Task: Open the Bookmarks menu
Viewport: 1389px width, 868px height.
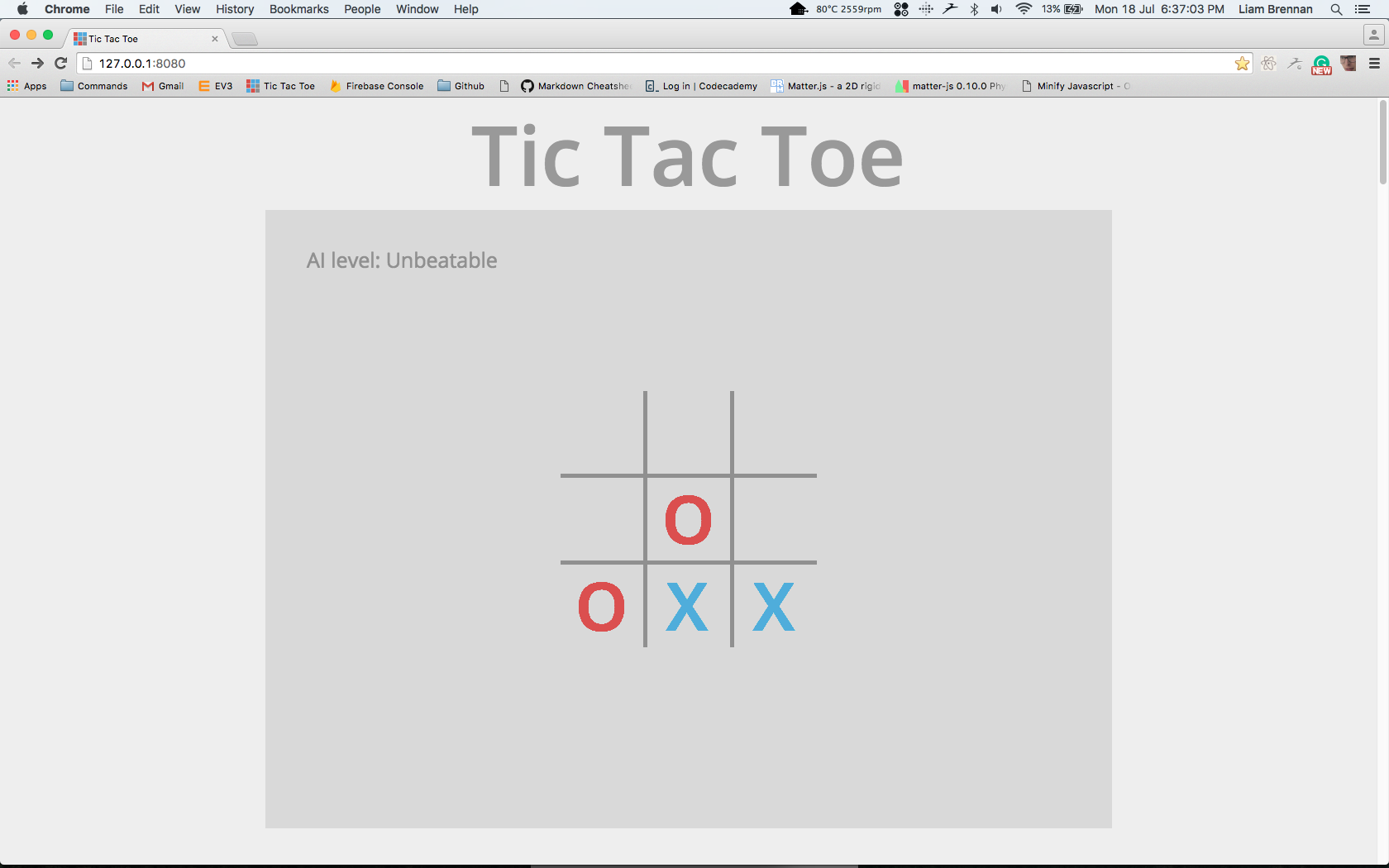Action: (x=298, y=9)
